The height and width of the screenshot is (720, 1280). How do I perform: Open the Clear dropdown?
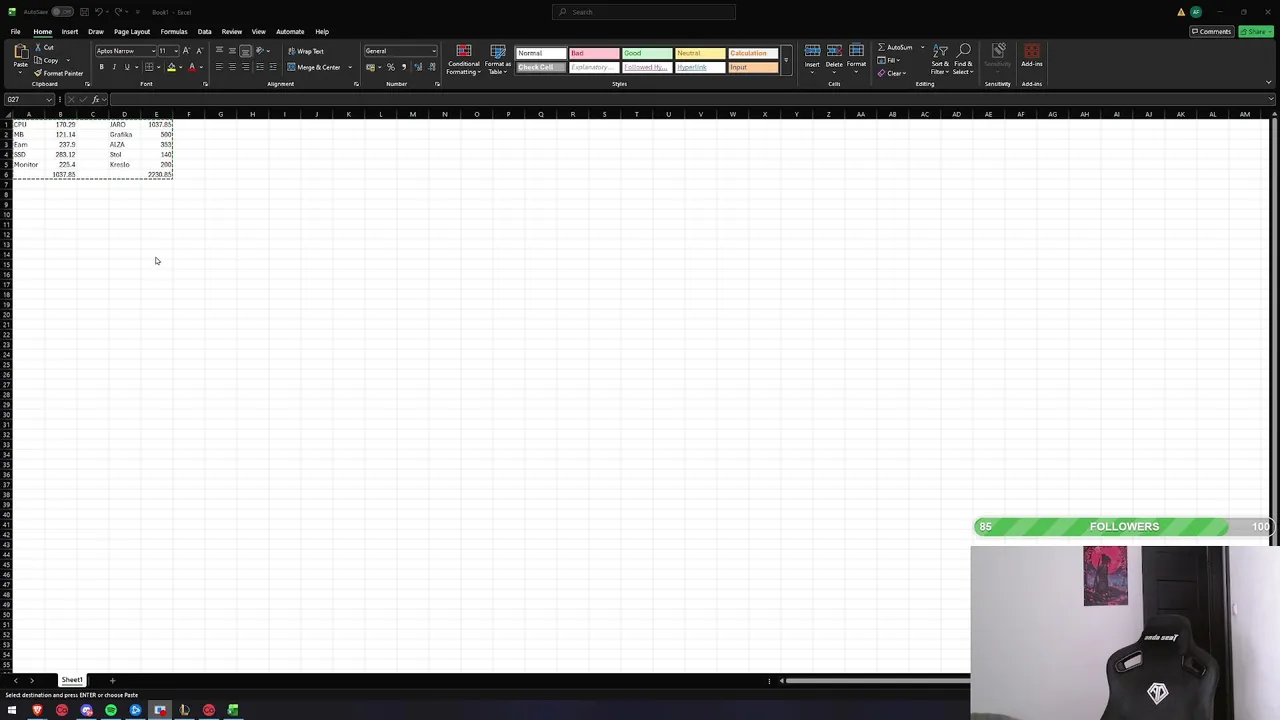pos(893,73)
